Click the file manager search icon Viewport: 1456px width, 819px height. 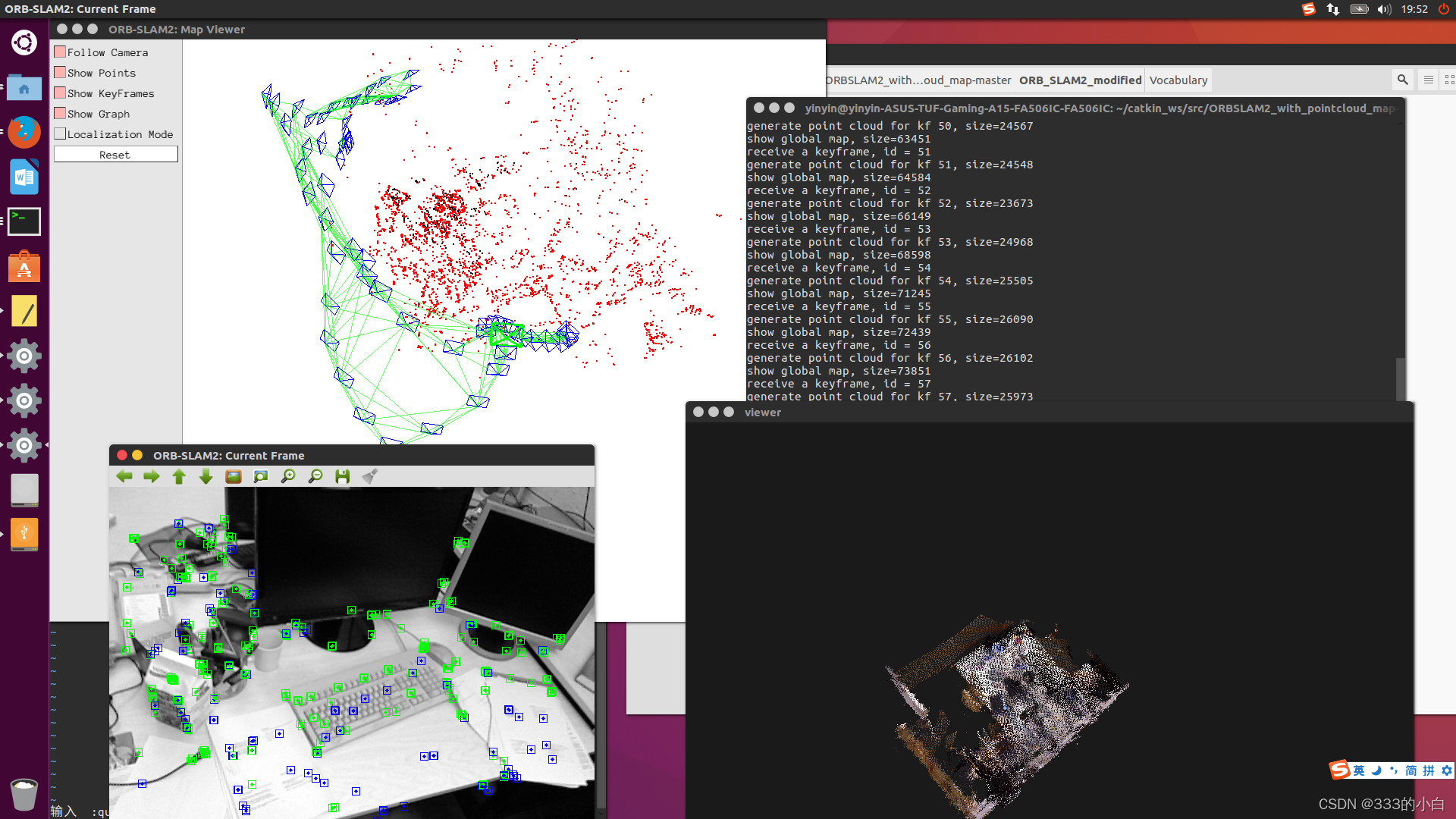(x=1402, y=80)
